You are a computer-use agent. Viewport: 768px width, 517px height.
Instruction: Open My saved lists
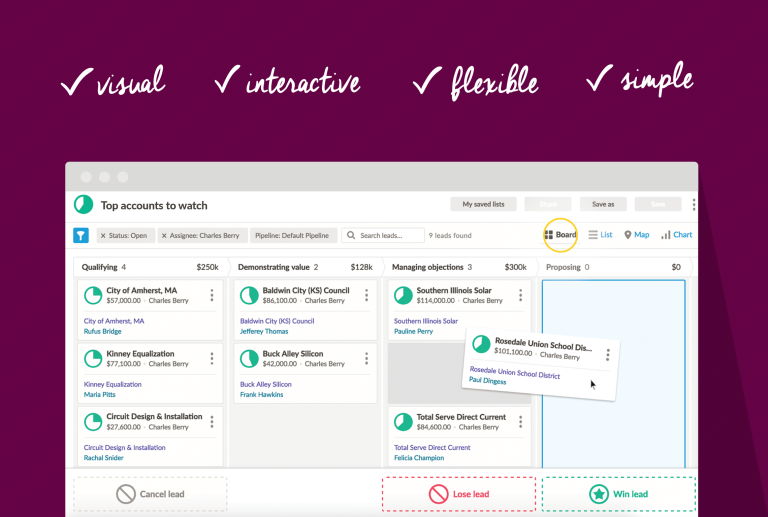pyautogui.click(x=483, y=204)
